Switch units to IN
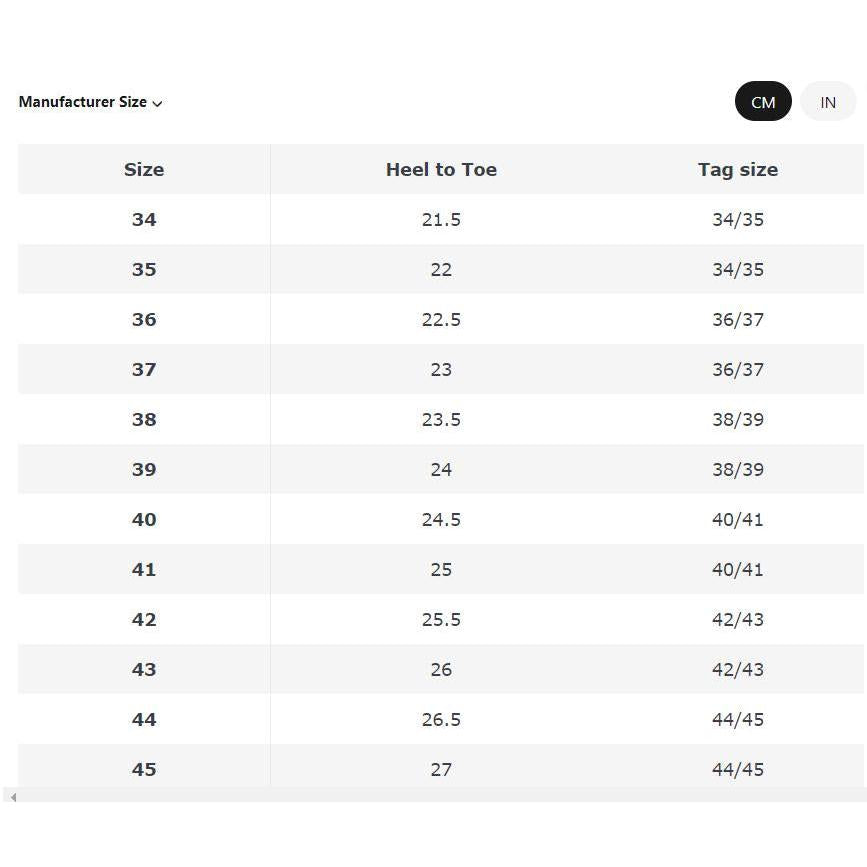The width and height of the screenshot is (867, 867). tap(828, 102)
